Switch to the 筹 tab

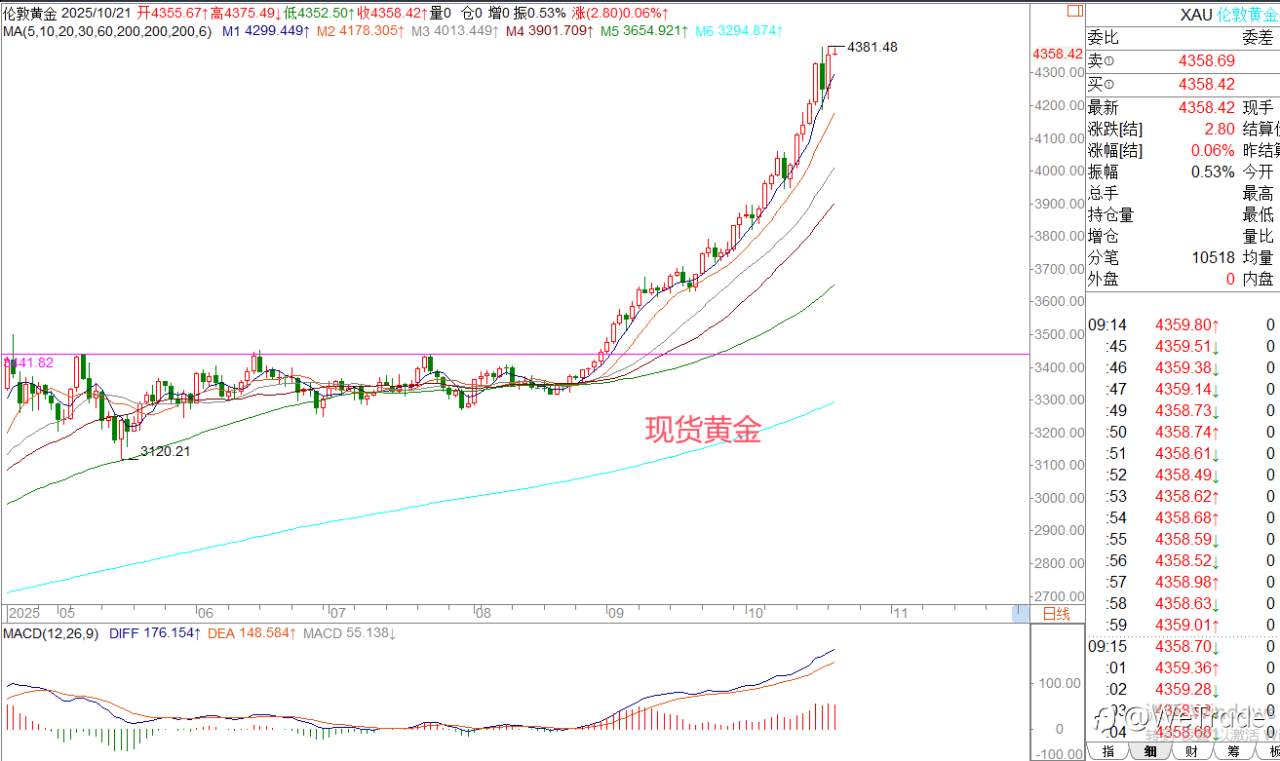(x=1234, y=751)
